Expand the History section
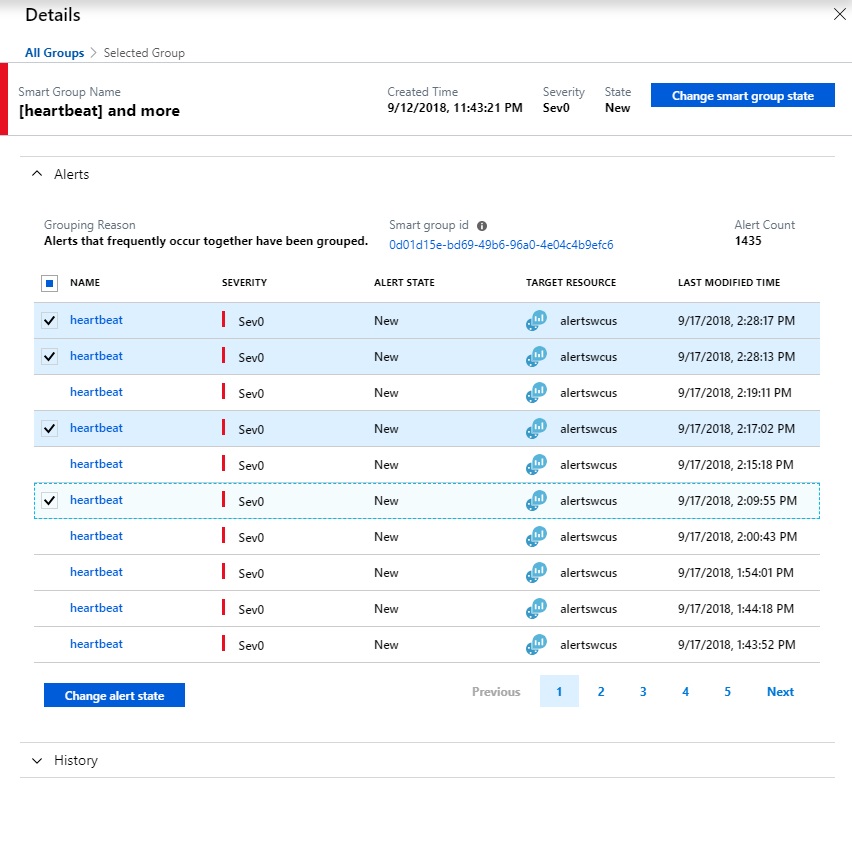Image resolution: width=852 pixels, height=859 pixels. (38, 760)
